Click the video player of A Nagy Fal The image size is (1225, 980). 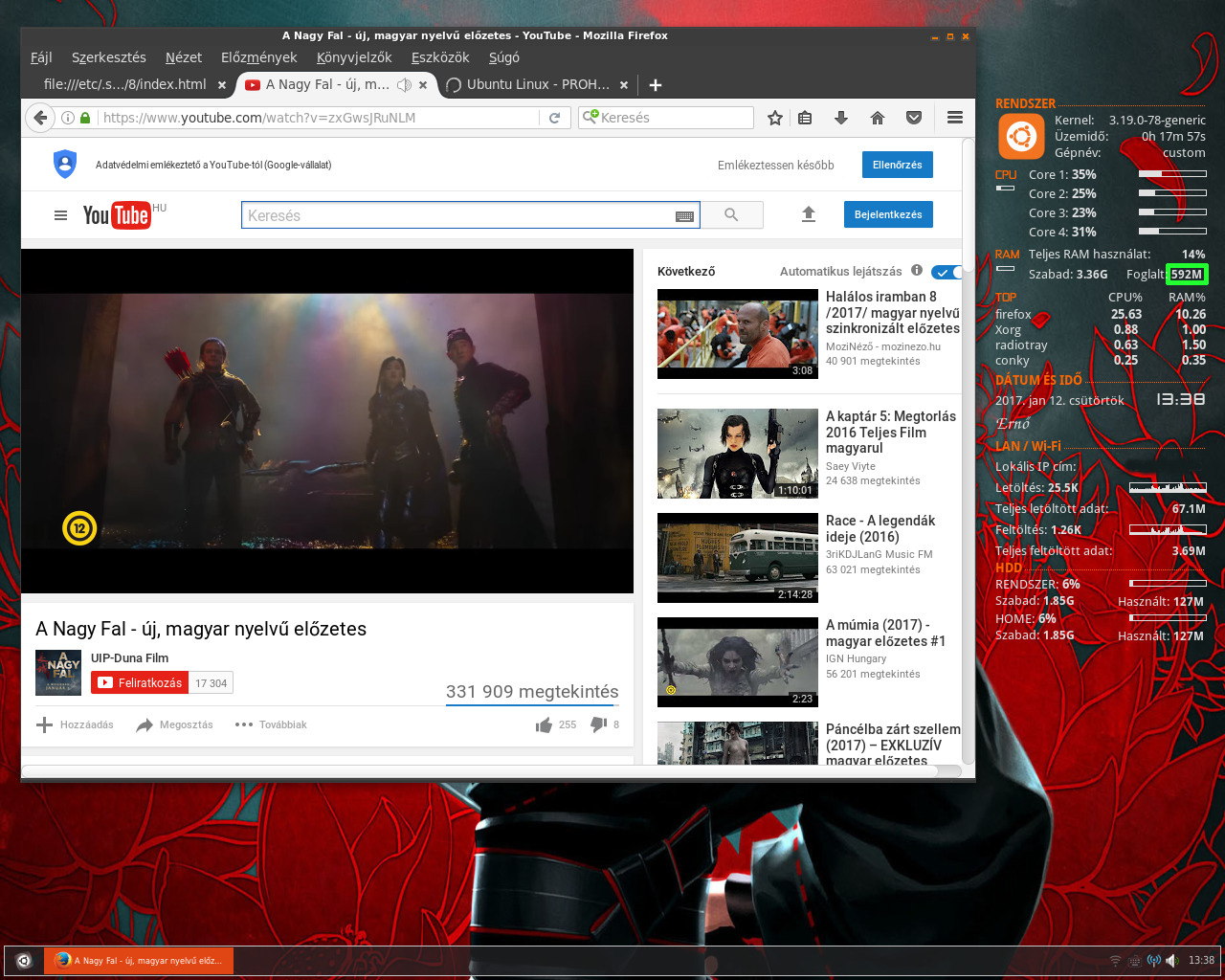point(327,421)
